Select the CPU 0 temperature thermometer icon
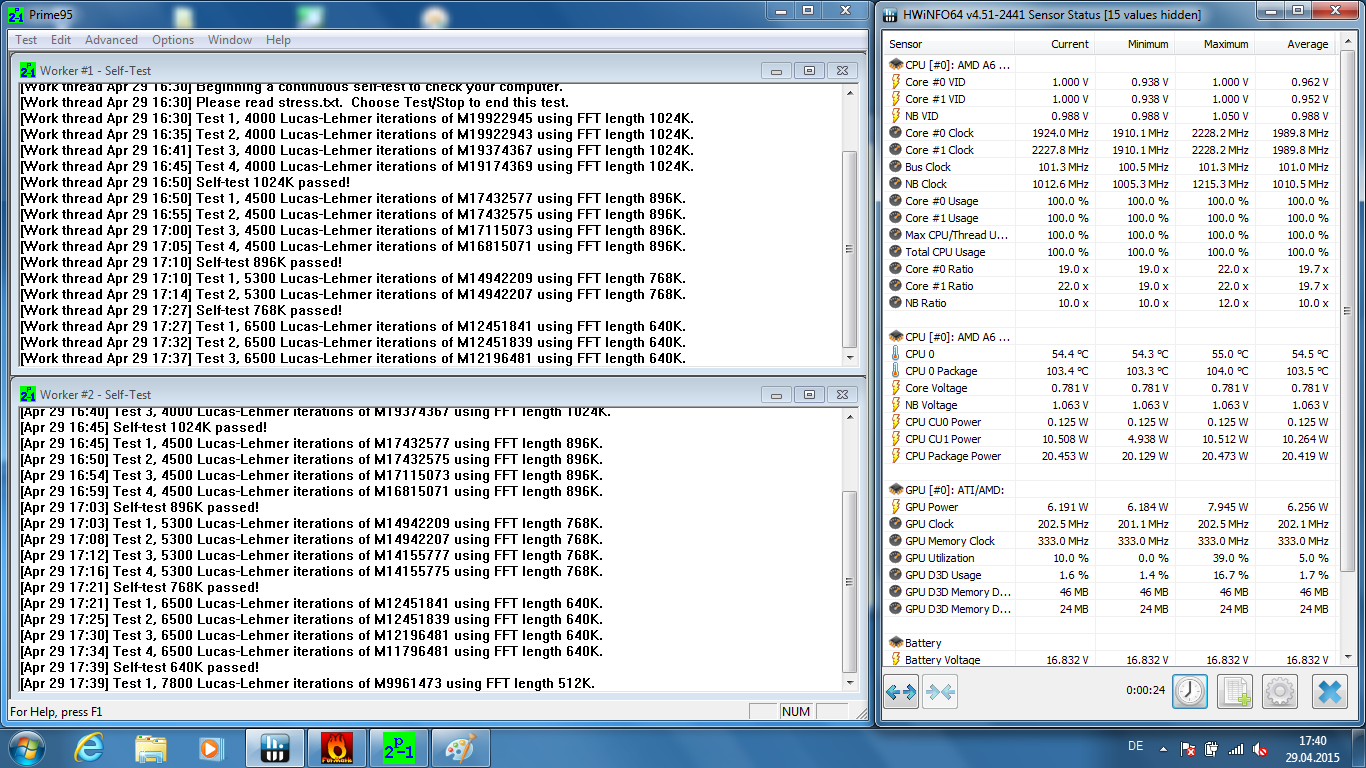1366x768 pixels. [x=896, y=354]
